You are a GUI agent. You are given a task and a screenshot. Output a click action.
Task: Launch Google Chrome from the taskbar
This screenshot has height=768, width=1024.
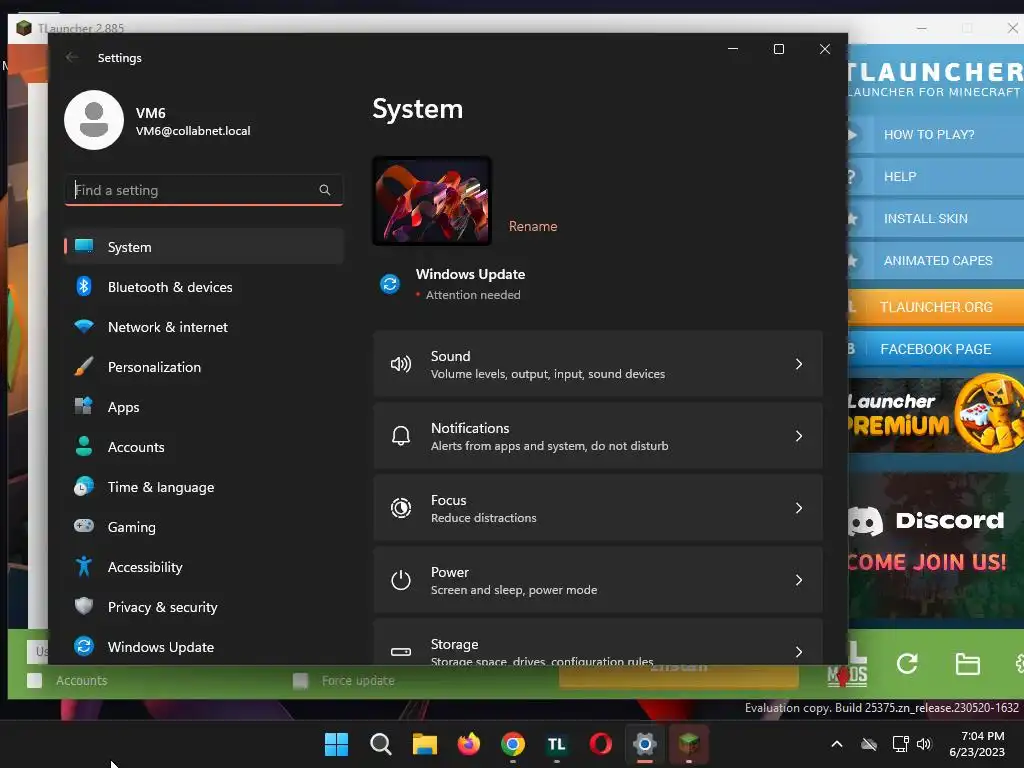(513, 744)
